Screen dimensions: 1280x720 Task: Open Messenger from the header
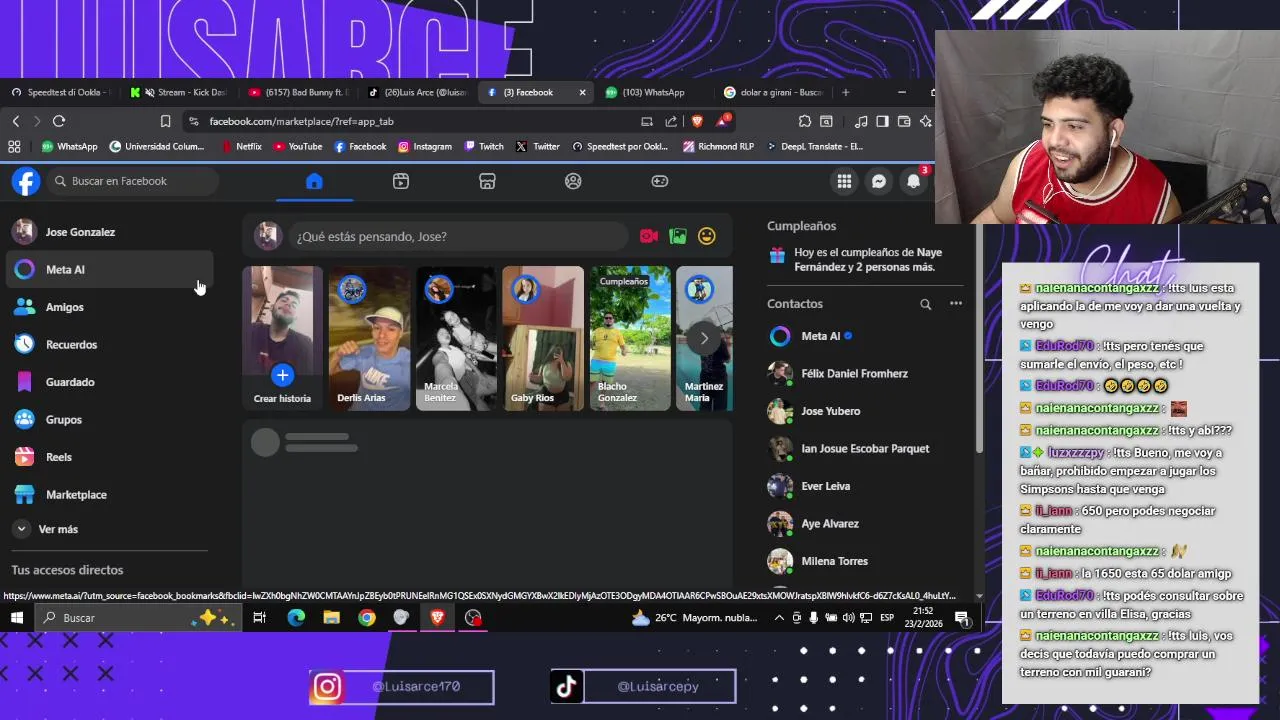[x=879, y=181]
